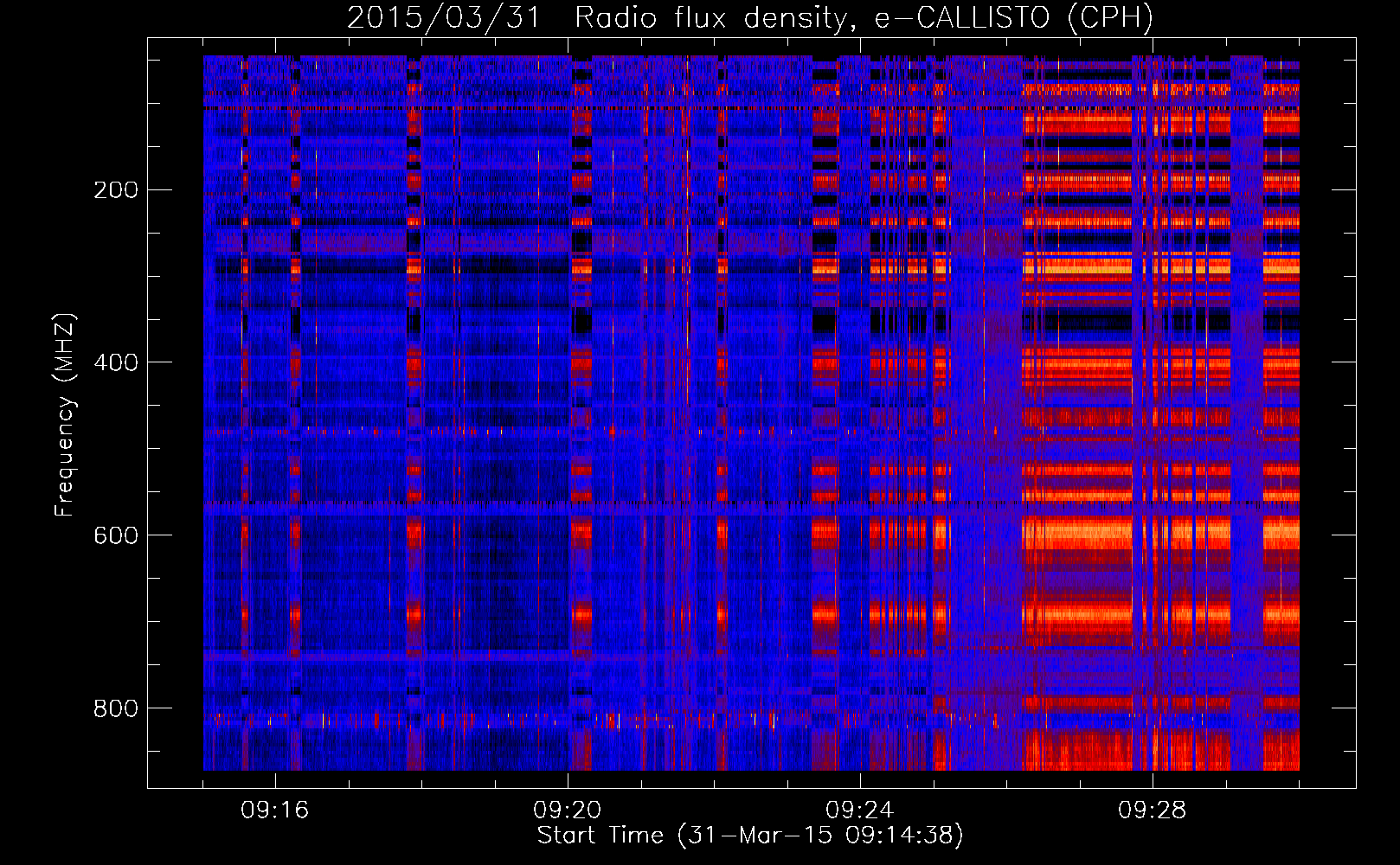Select the 400 frequency tick label
This screenshot has width=1400, height=865.
[x=116, y=362]
